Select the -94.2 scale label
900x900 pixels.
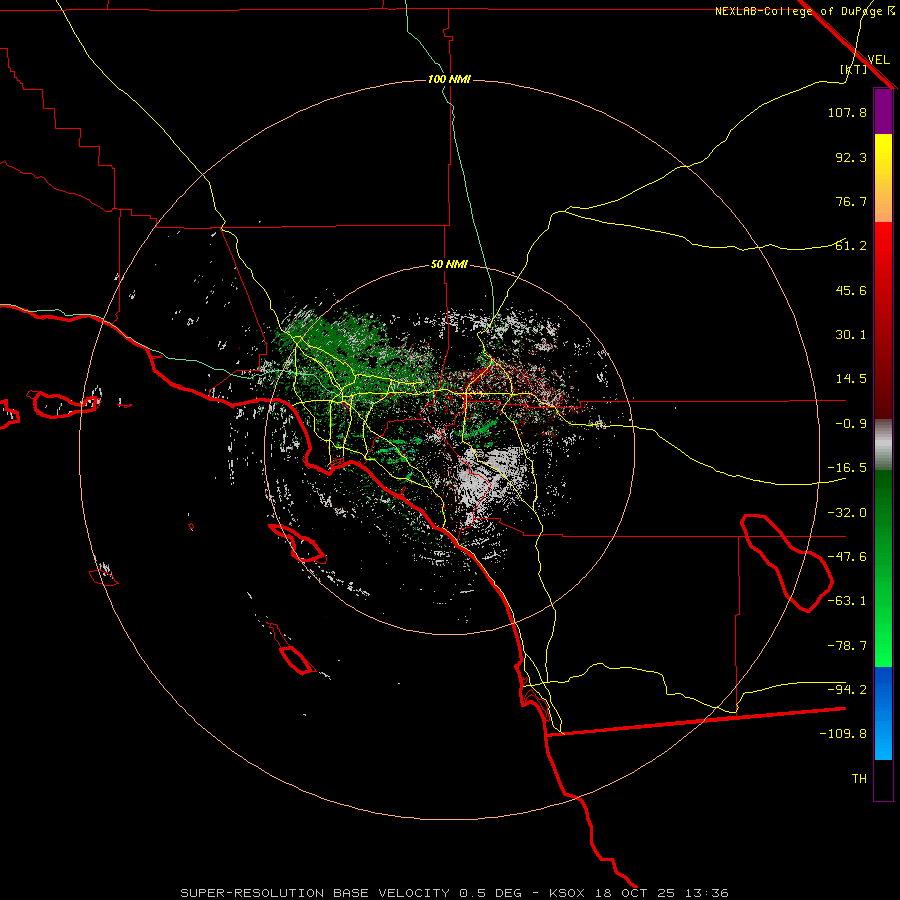pyautogui.click(x=847, y=690)
